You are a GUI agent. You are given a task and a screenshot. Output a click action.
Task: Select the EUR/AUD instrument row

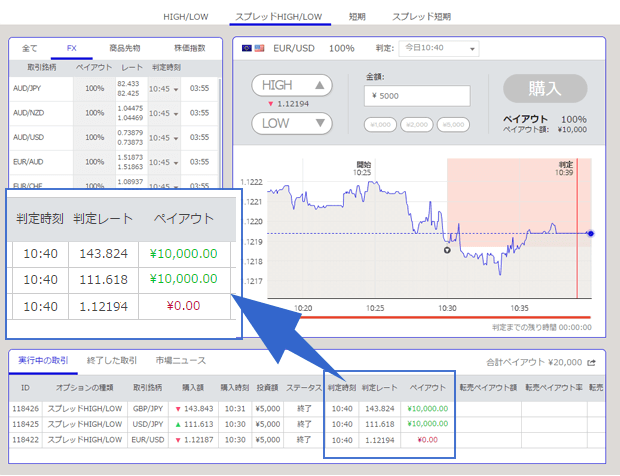point(114,162)
